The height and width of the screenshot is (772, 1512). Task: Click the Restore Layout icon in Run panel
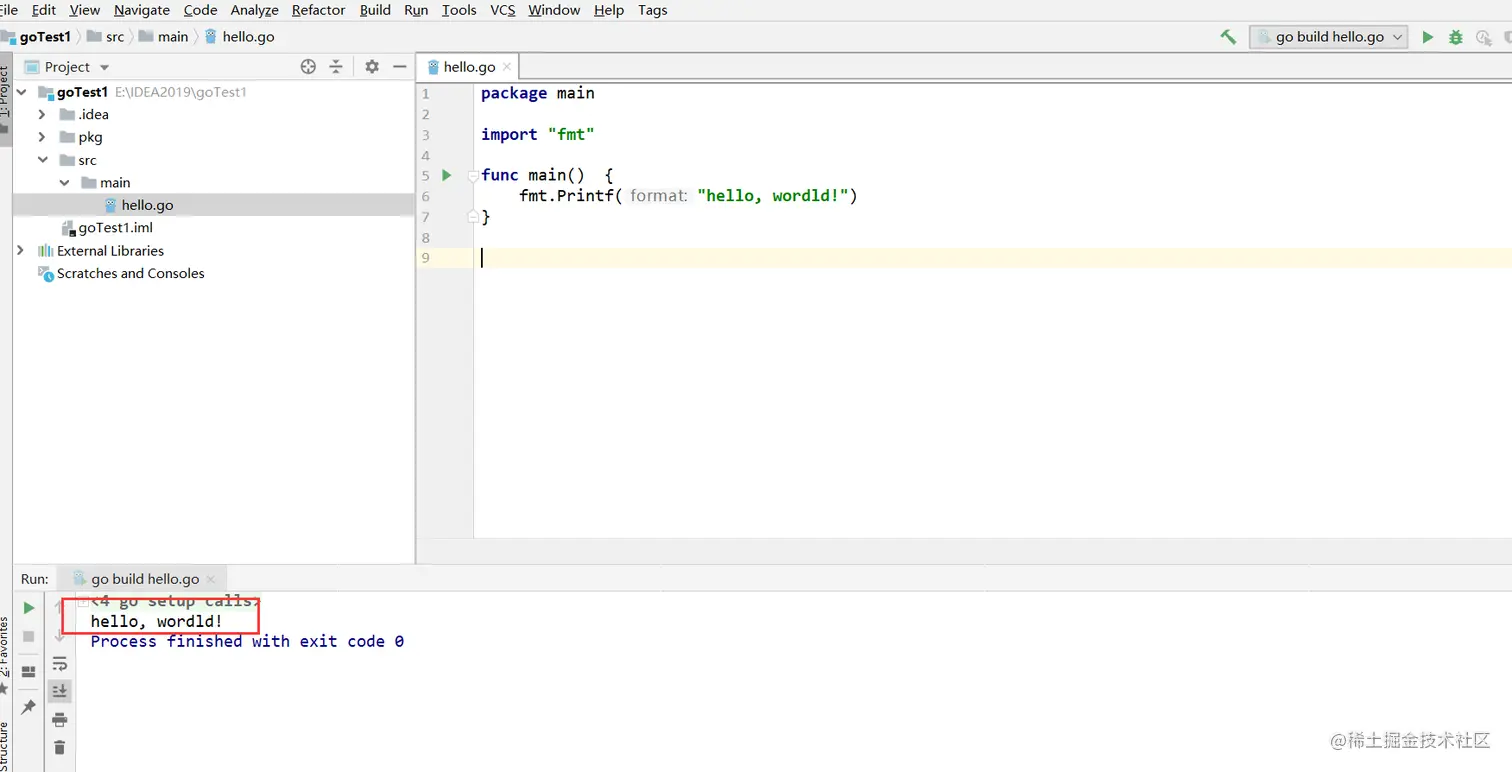pyautogui.click(x=28, y=672)
